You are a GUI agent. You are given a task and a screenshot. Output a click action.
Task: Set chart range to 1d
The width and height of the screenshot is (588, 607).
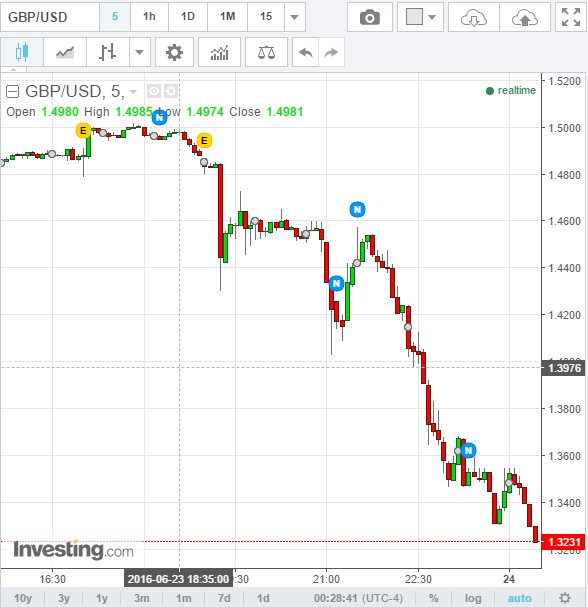263,598
